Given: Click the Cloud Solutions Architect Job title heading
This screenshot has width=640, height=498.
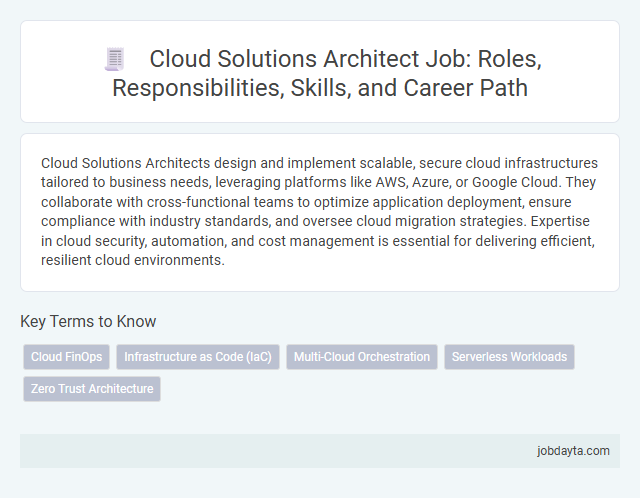Looking at the screenshot, I should 327,73.
